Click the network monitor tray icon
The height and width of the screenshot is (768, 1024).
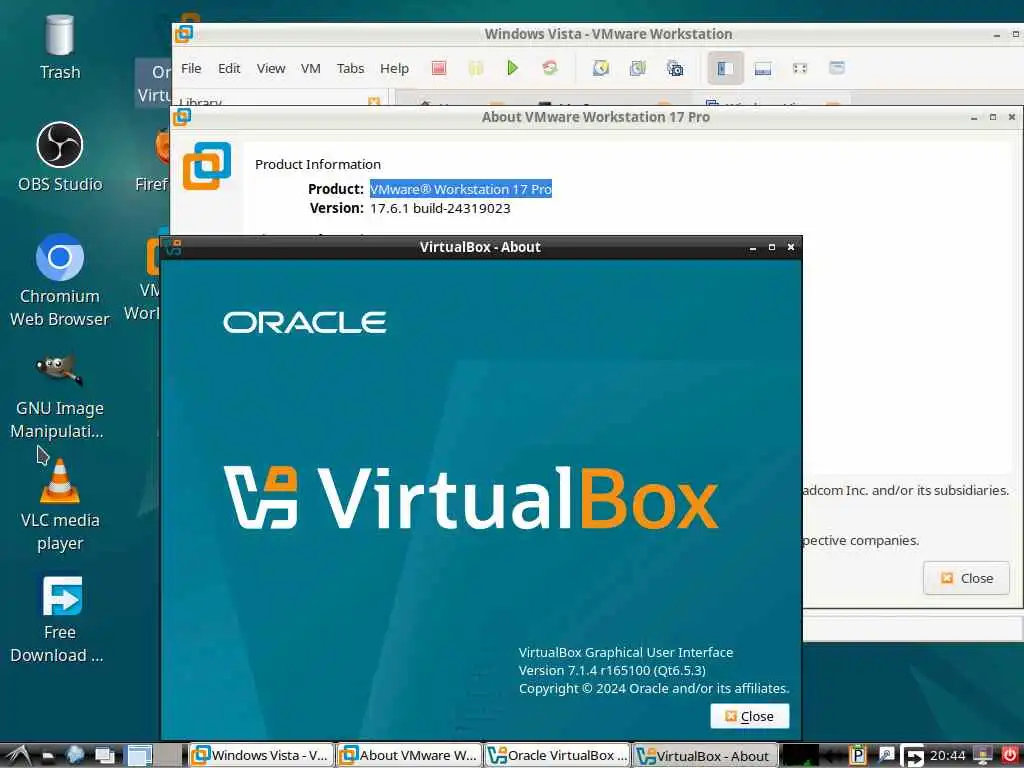tap(982, 756)
